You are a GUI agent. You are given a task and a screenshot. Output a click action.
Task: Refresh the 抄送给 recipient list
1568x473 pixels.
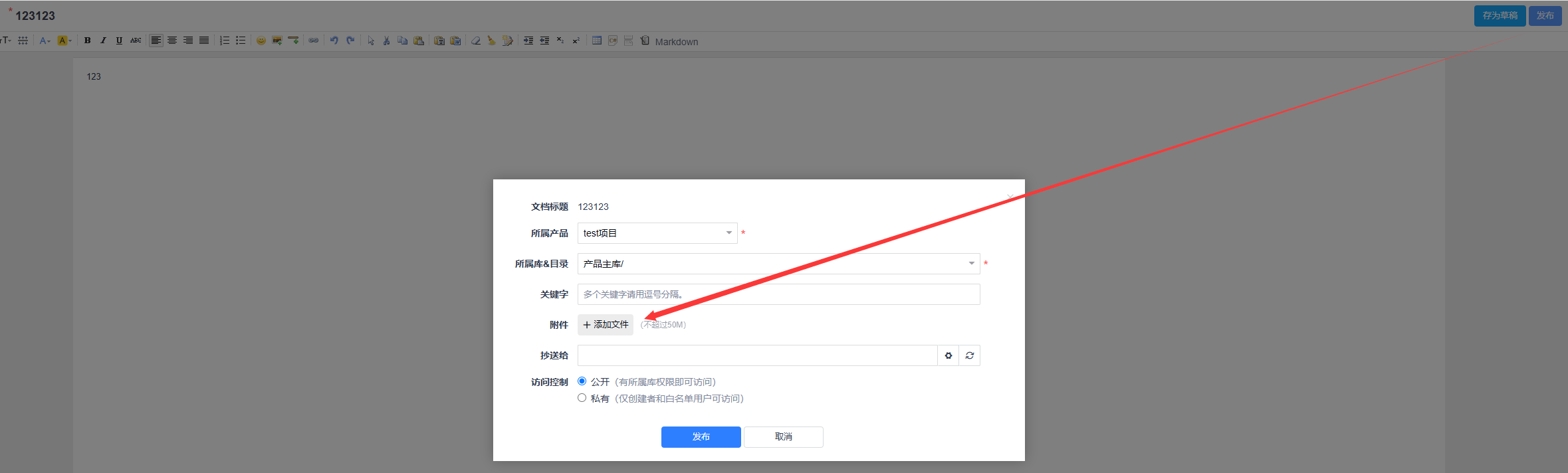(x=970, y=355)
